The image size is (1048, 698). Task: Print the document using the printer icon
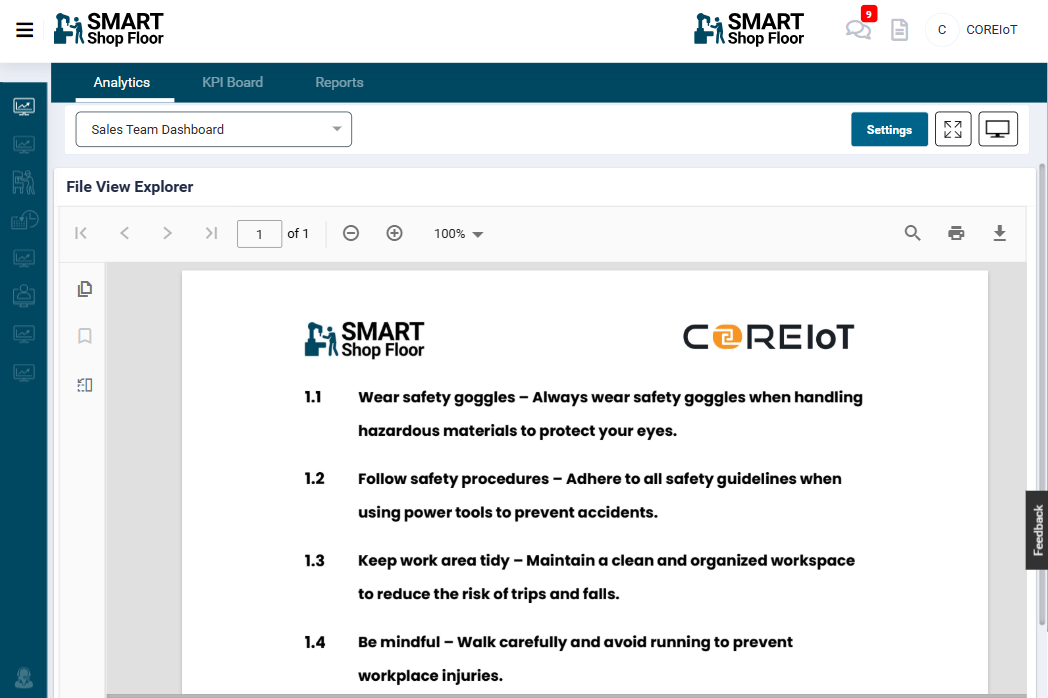(x=956, y=233)
